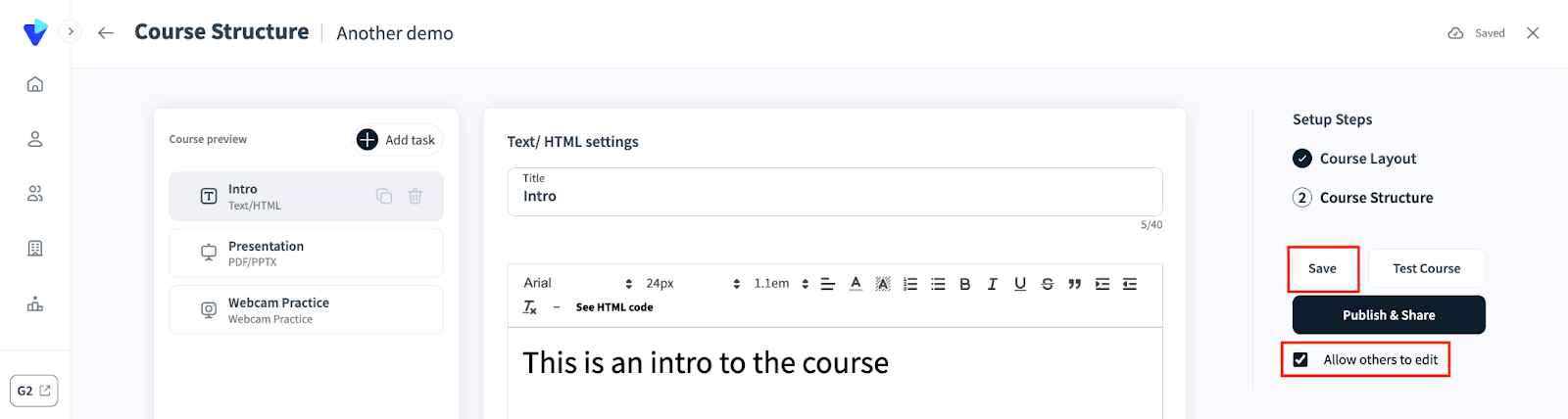Clear text formatting

[x=530, y=307]
